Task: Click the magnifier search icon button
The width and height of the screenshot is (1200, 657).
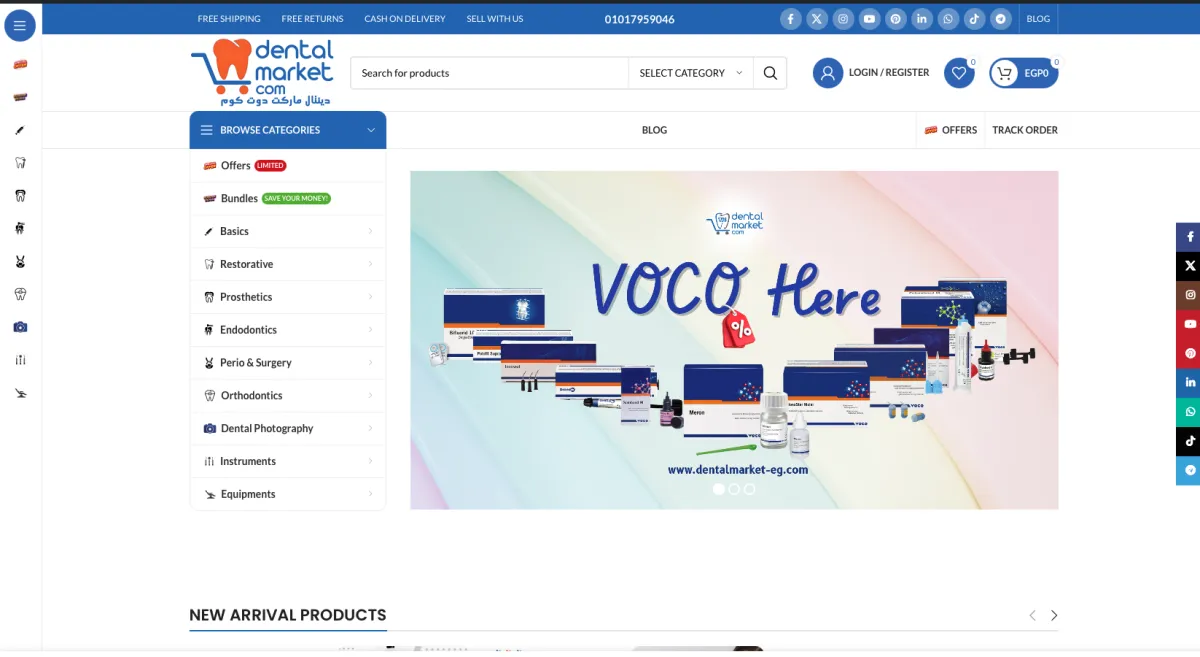Action: pyautogui.click(x=770, y=73)
